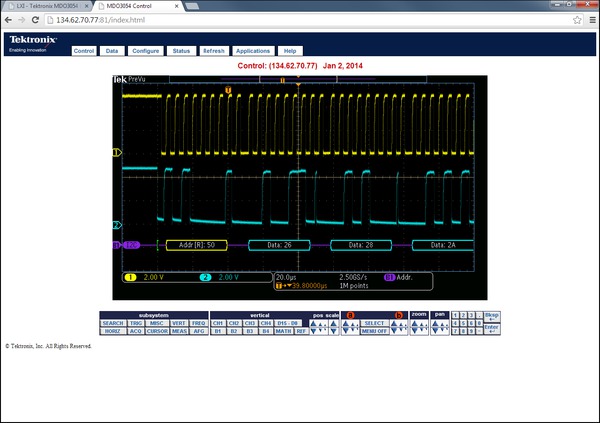This screenshot has height=423, width=600.
Task: Click the cyan channel 2 ground marker
Action: pyautogui.click(x=116, y=225)
